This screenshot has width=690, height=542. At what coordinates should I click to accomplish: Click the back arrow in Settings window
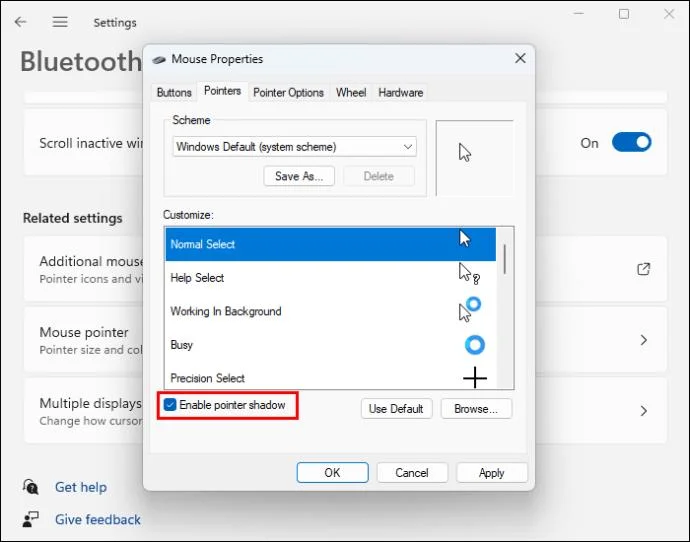tap(21, 22)
